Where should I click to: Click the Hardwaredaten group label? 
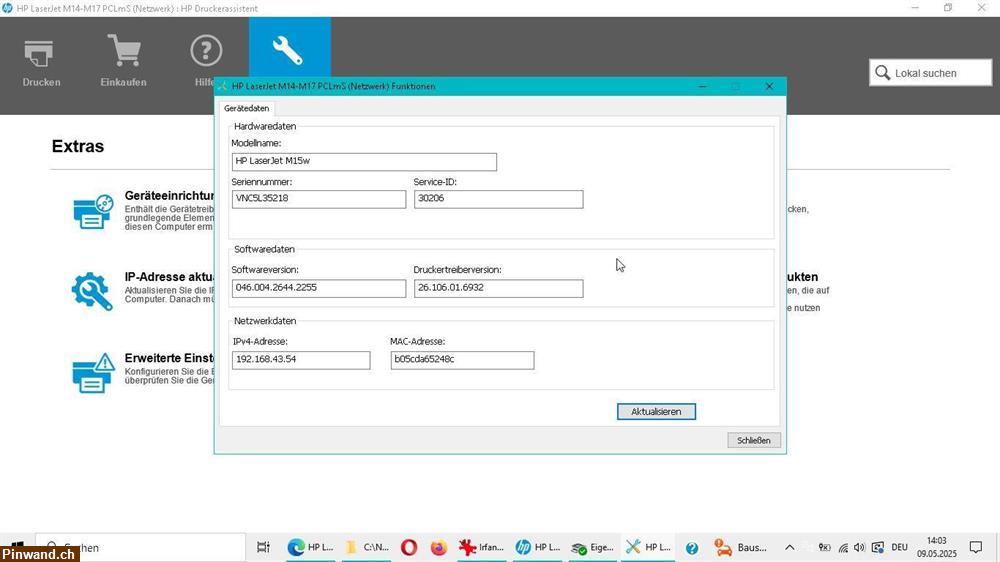pyautogui.click(x=265, y=126)
